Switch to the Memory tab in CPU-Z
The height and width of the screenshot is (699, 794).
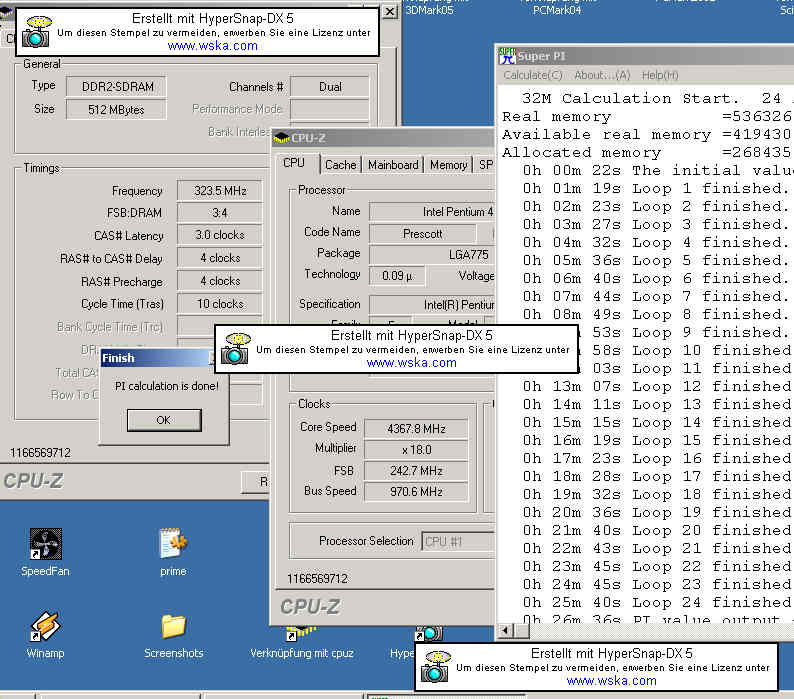click(x=448, y=165)
